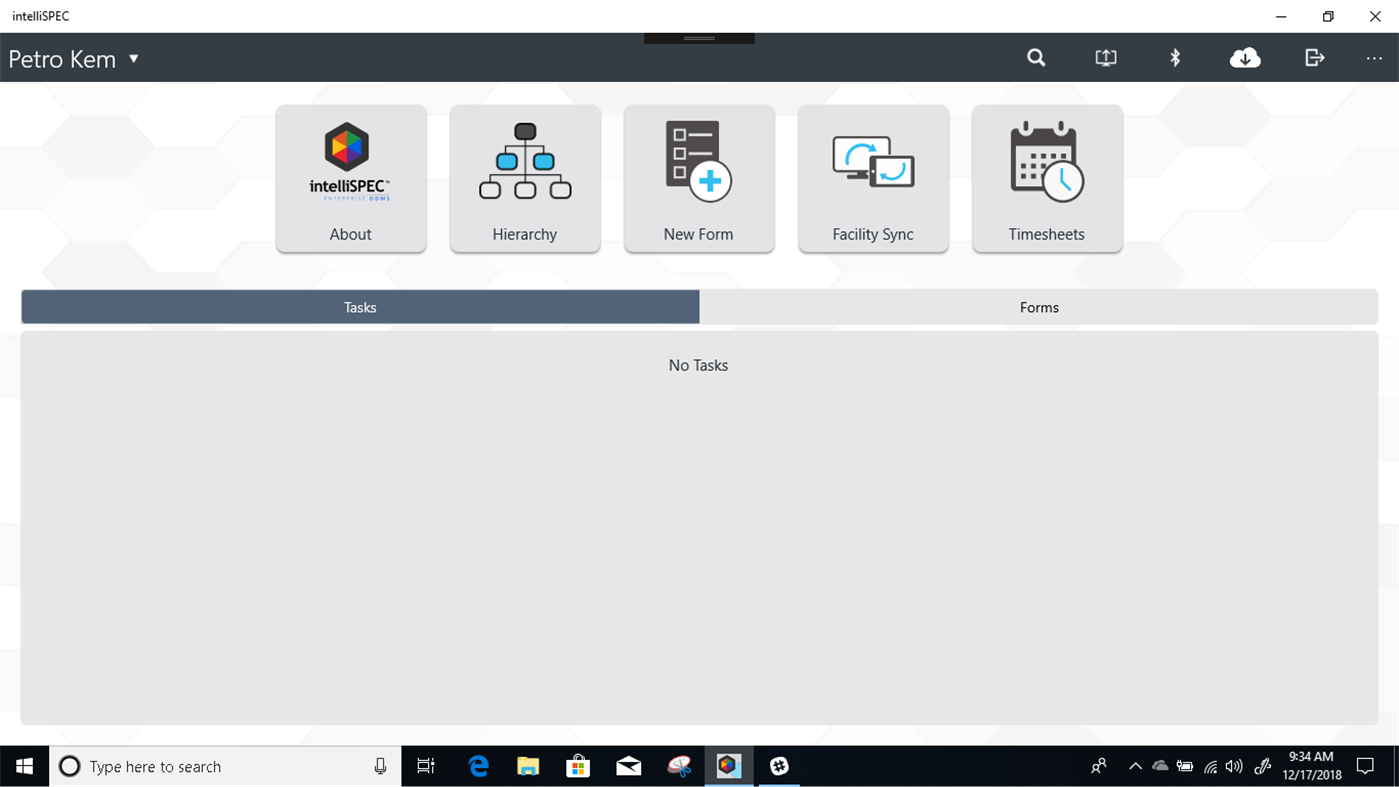This screenshot has width=1399, height=787.
Task: Select the Tasks tab
Action: pyautogui.click(x=359, y=307)
